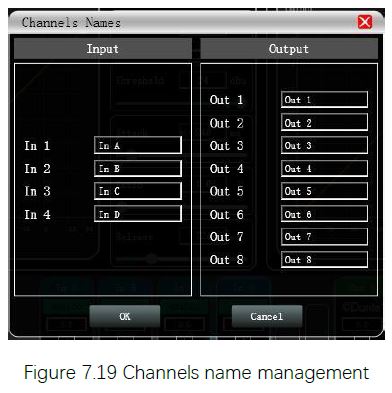392x393 pixels.
Task: Edit the In 3 name field showing In C
Action: 138,191
